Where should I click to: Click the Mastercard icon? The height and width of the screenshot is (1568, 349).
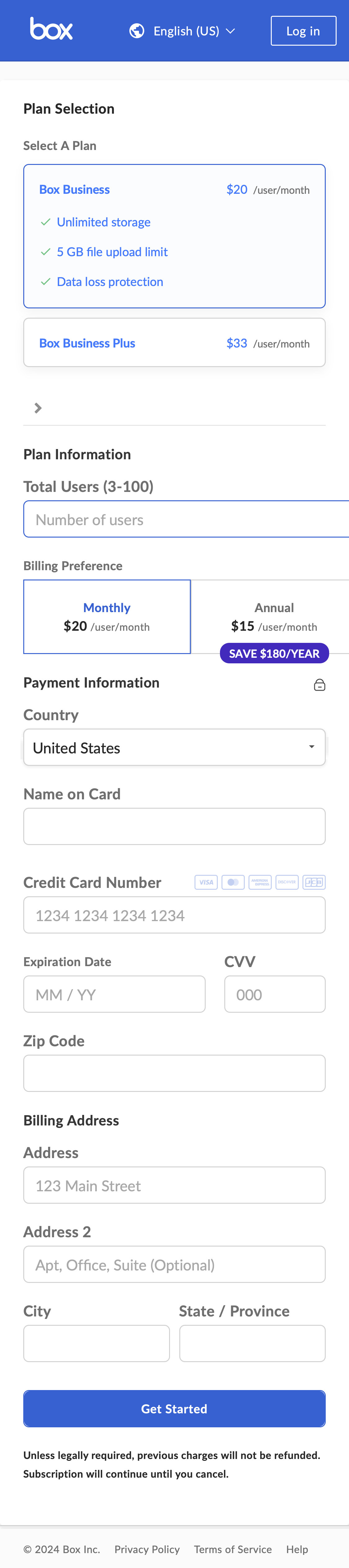point(233,881)
